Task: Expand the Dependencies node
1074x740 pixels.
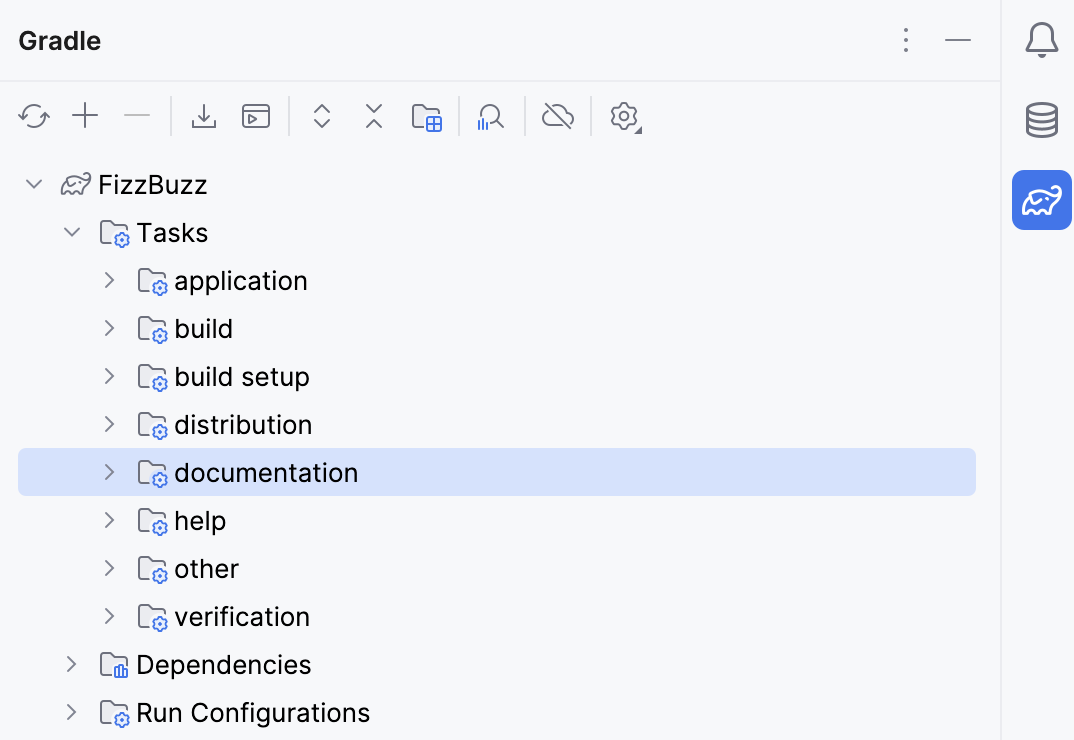Action: (71, 664)
